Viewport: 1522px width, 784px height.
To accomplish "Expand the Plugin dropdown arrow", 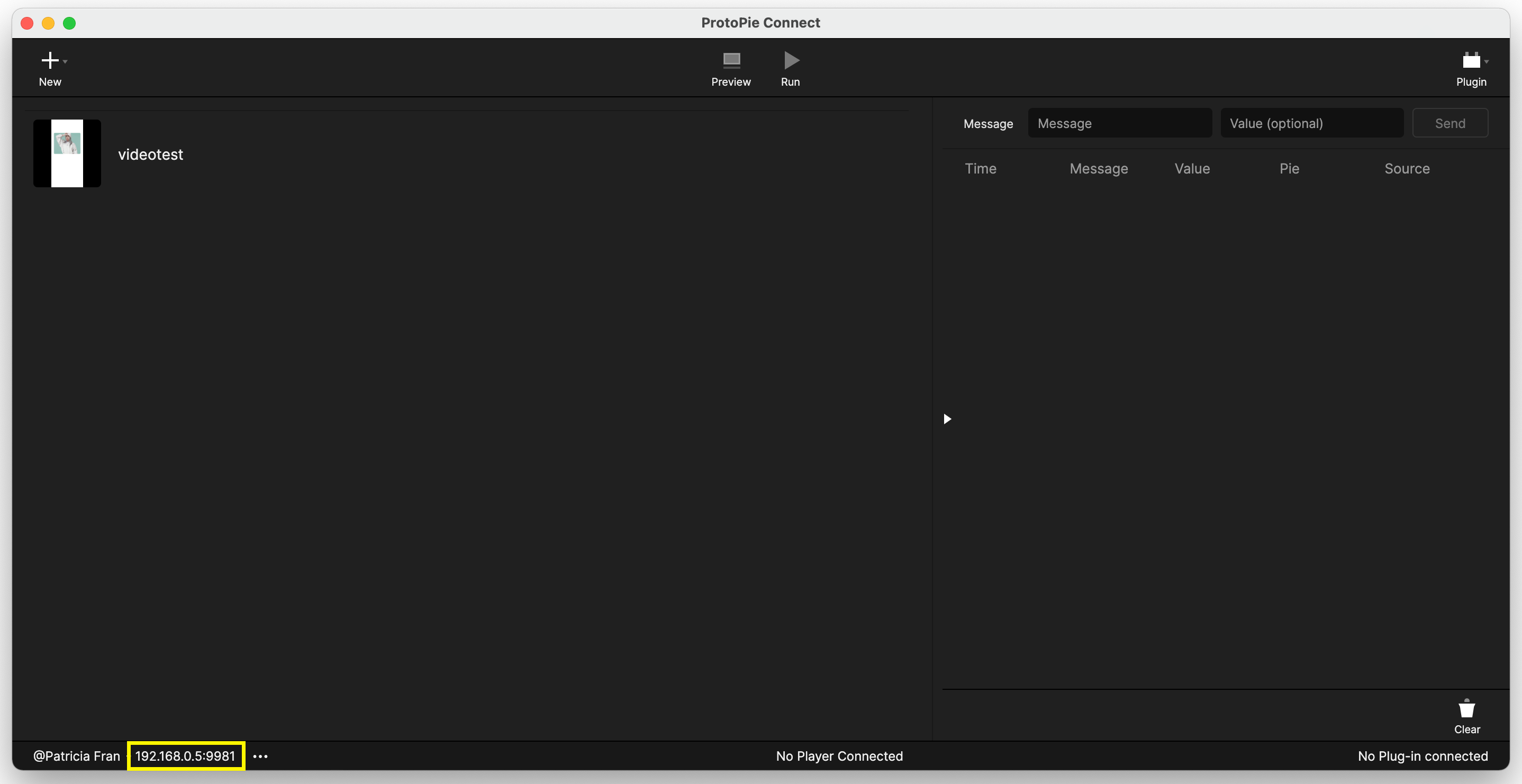I will click(1487, 61).
